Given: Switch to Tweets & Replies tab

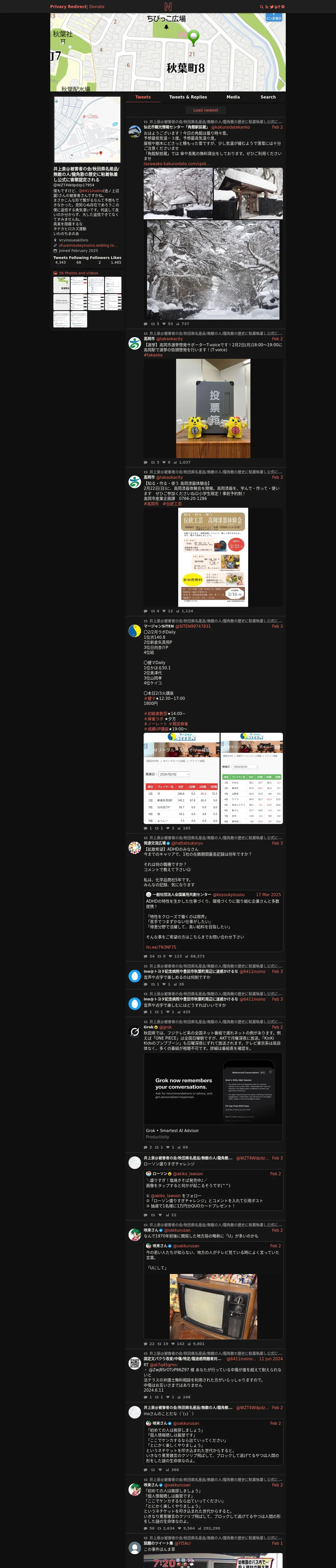Looking at the screenshot, I should pos(188,97).
